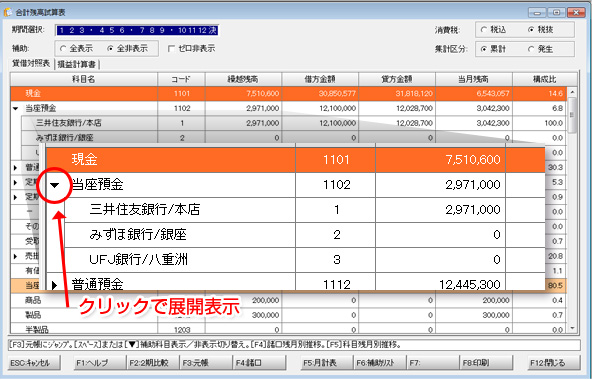Click the 貸方金額 column header

coord(397,79)
